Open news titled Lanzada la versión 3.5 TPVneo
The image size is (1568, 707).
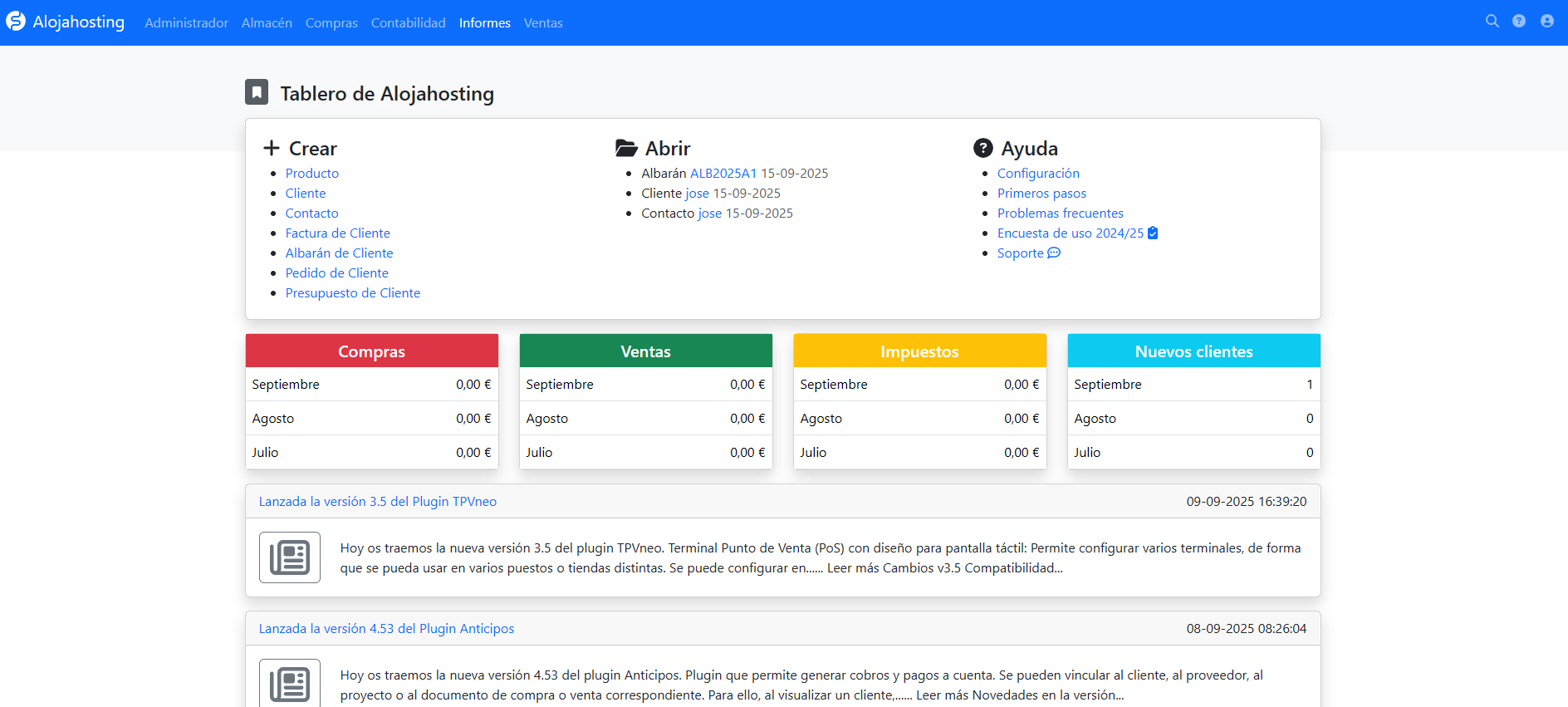(377, 502)
